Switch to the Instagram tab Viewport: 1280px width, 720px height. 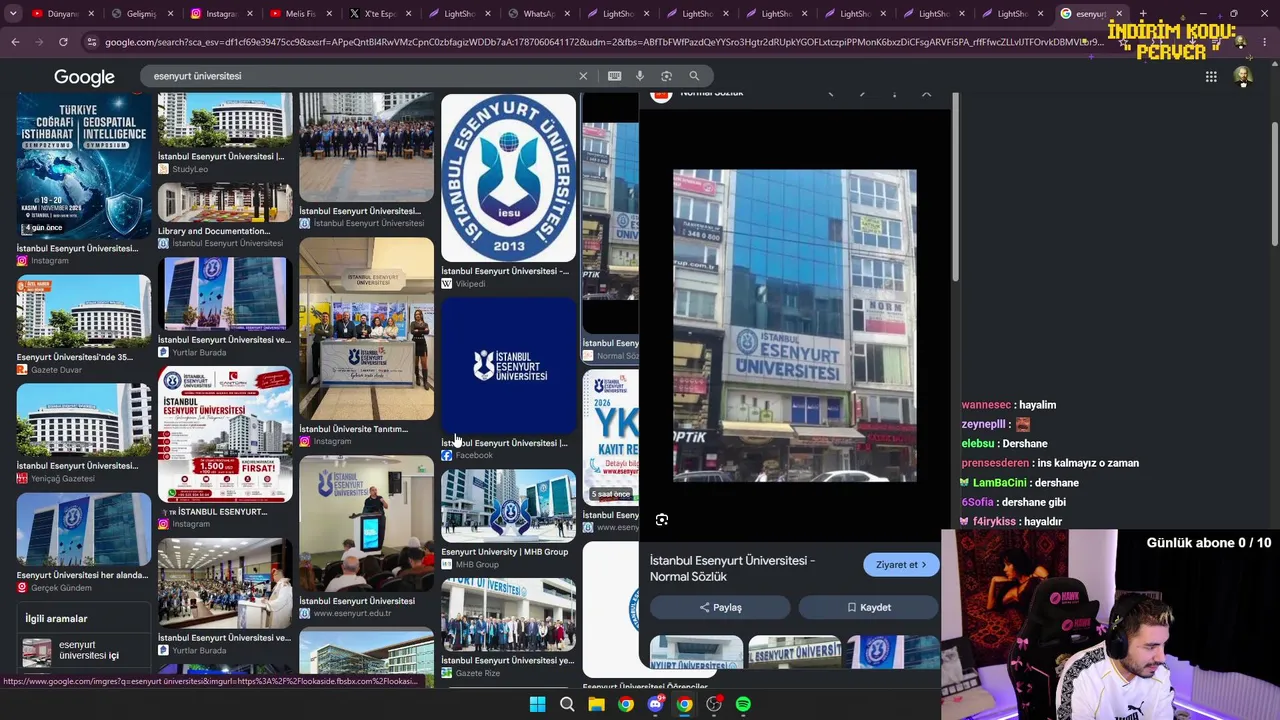click(x=220, y=14)
